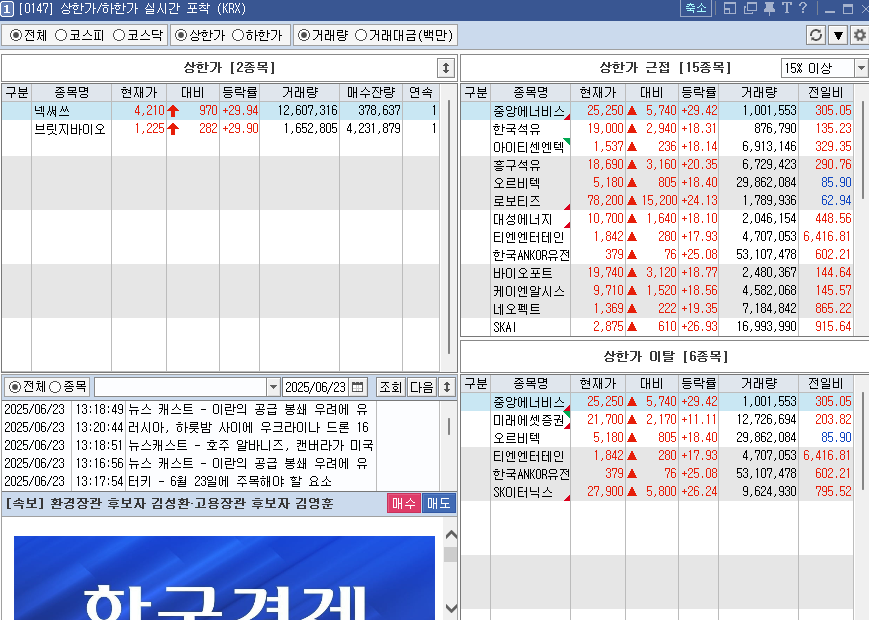Click the red 매수 button
Viewport: 869px width, 620px height.
(x=403, y=503)
